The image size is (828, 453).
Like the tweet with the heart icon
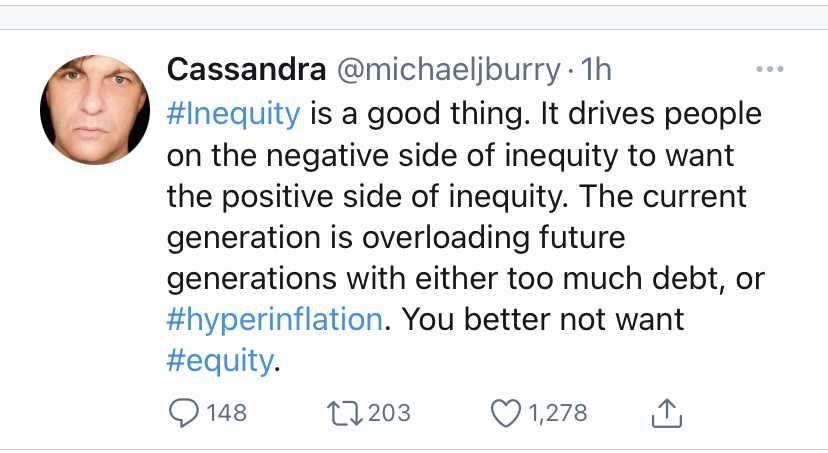[509, 412]
